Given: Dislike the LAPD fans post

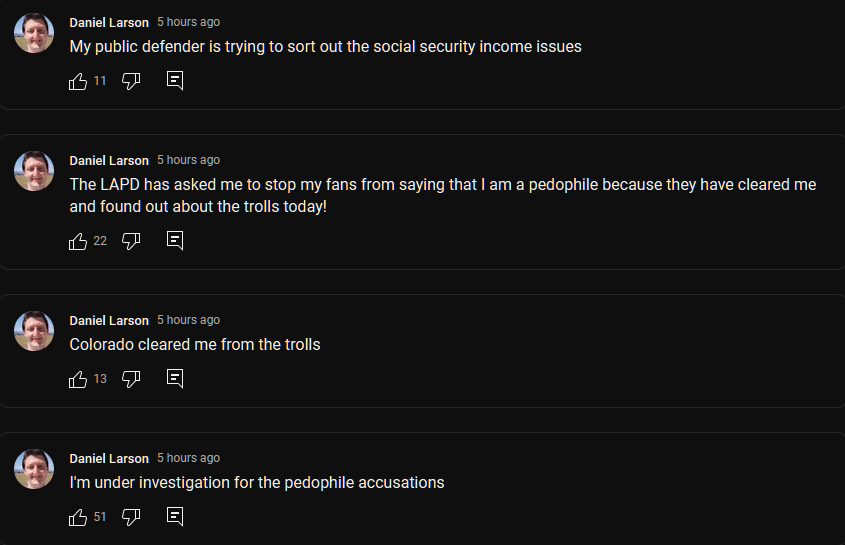Looking at the screenshot, I should pos(131,241).
